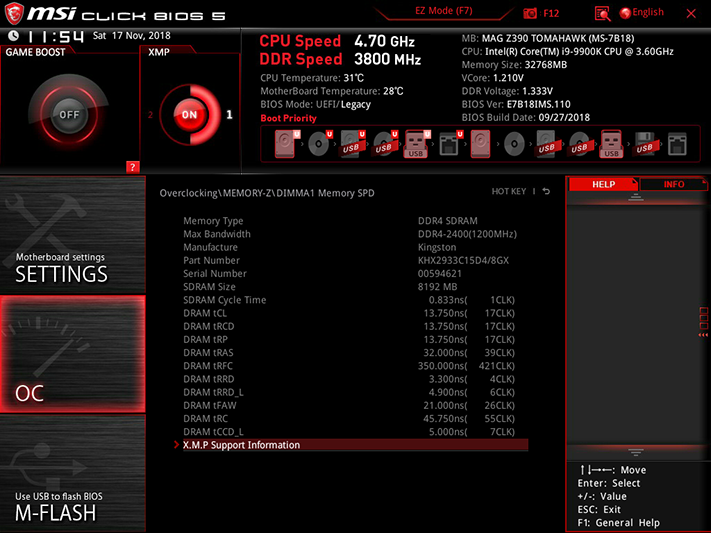The image size is (711, 533).
Task: Switch off the XMP ON knob
Action: 190,114
